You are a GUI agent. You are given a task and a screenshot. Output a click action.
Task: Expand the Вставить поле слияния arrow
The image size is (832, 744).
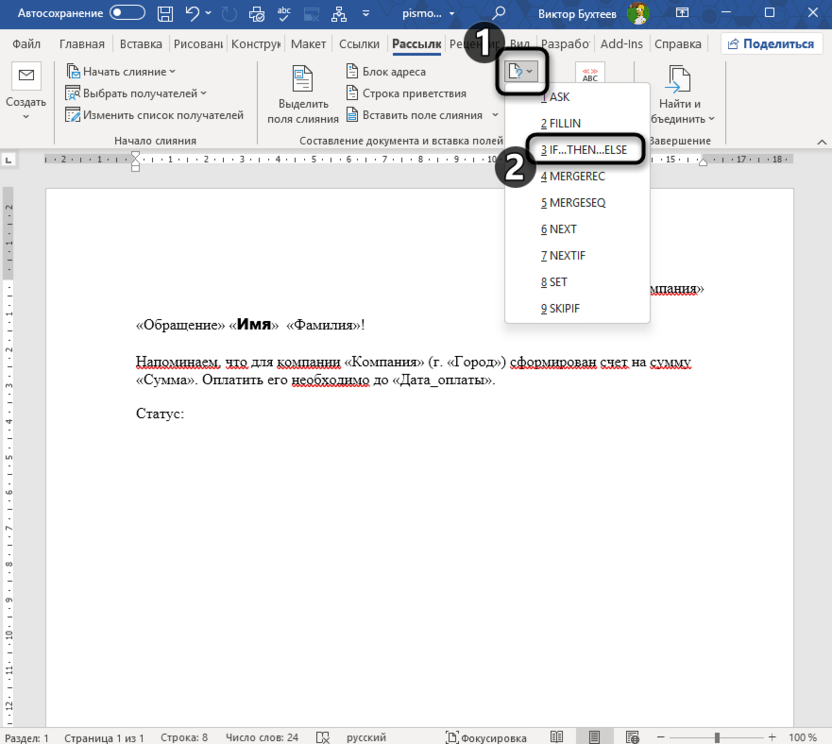[x=495, y=115]
